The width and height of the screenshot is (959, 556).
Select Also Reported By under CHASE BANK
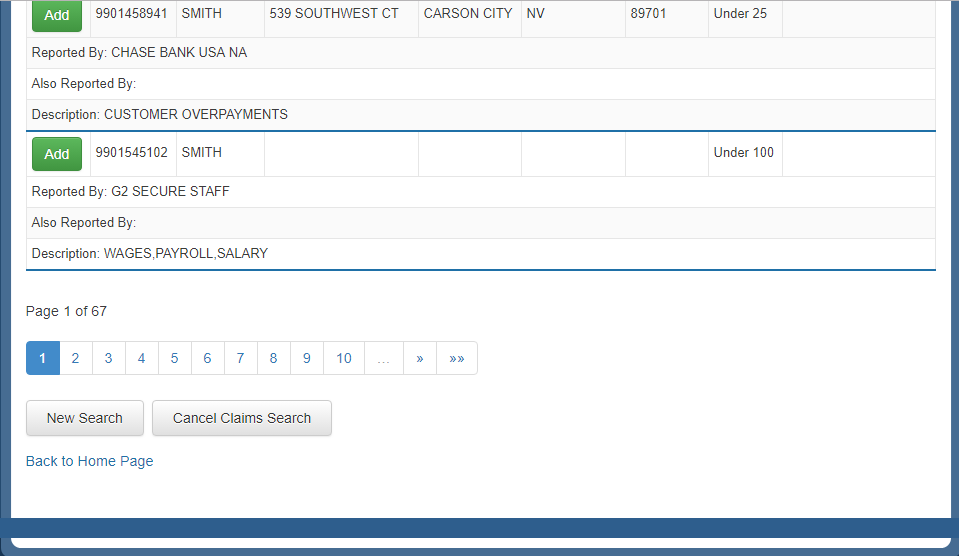[481, 84]
